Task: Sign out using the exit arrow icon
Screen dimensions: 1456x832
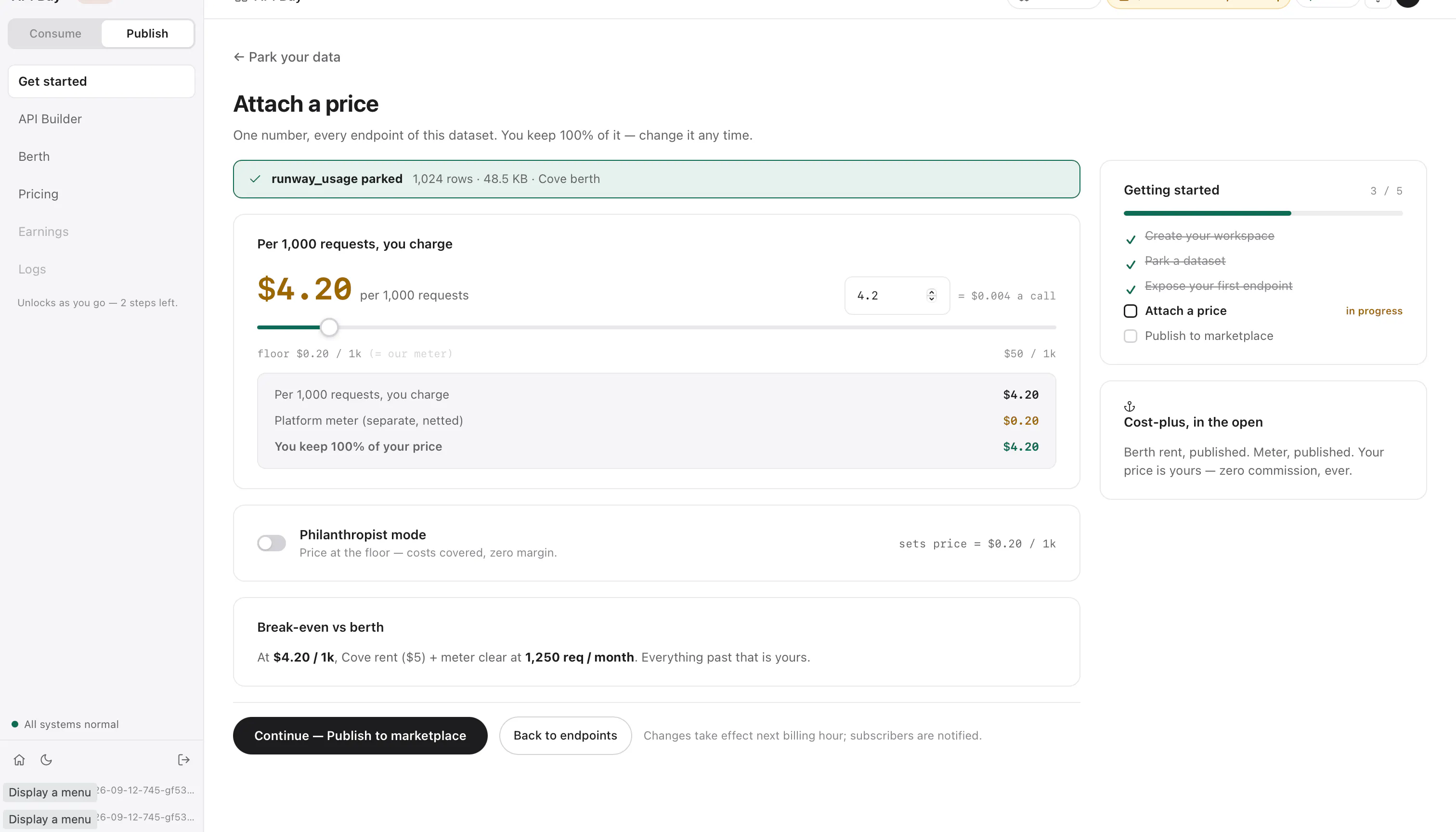Action: 183,759
